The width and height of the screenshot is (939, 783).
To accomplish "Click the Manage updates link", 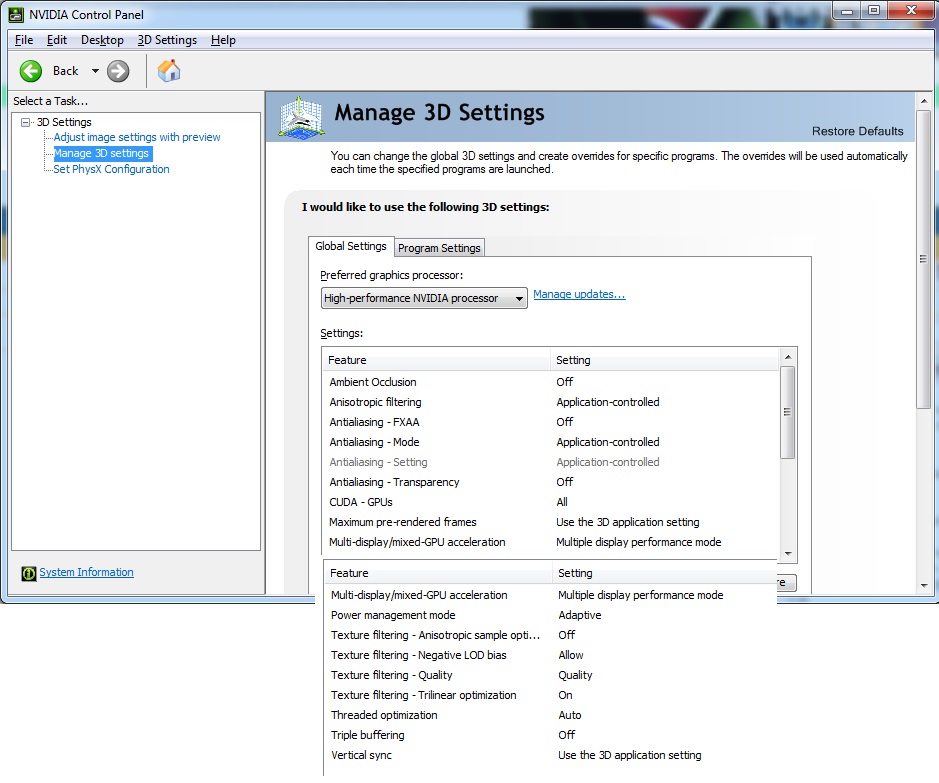I will [579, 295].
